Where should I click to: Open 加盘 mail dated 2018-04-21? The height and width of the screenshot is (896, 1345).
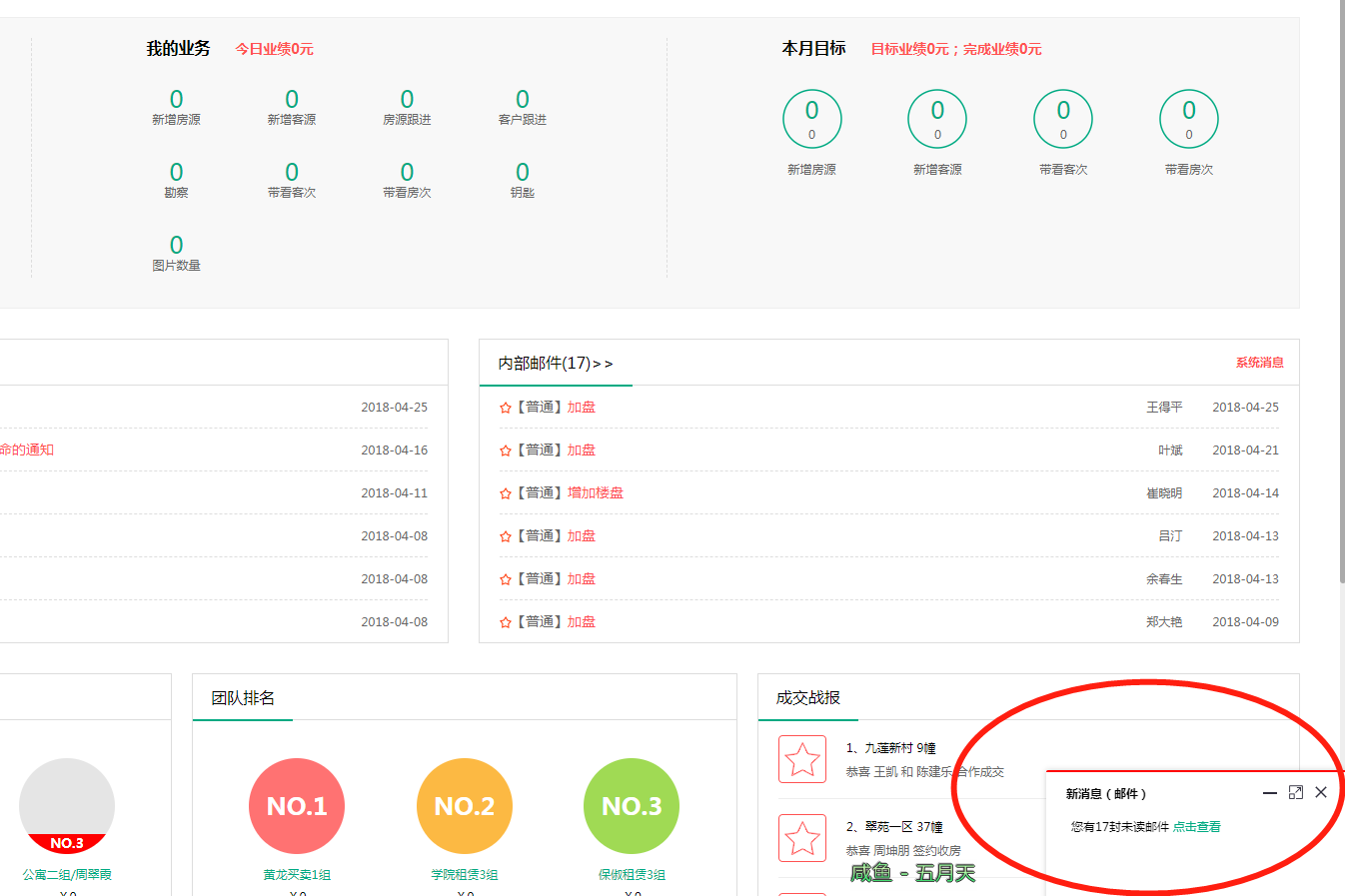click(582, 450)
